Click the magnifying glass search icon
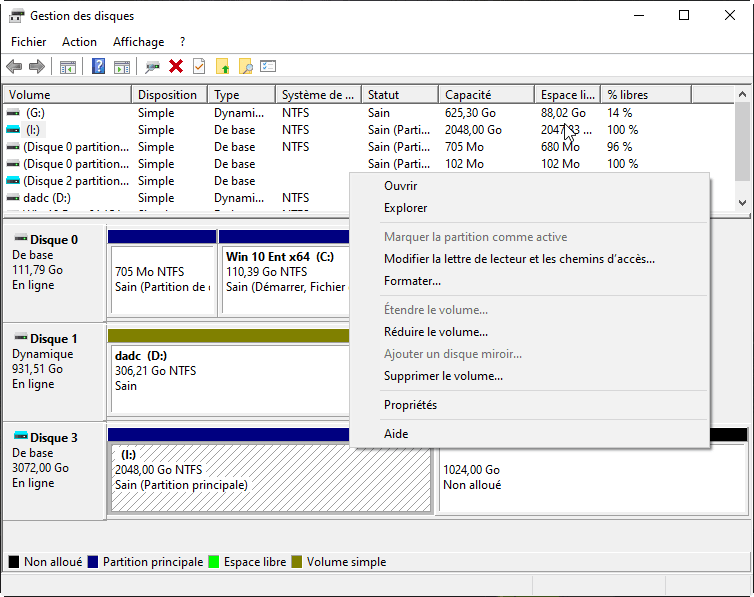Screen dimensions: 754x597 click(245, 67)
